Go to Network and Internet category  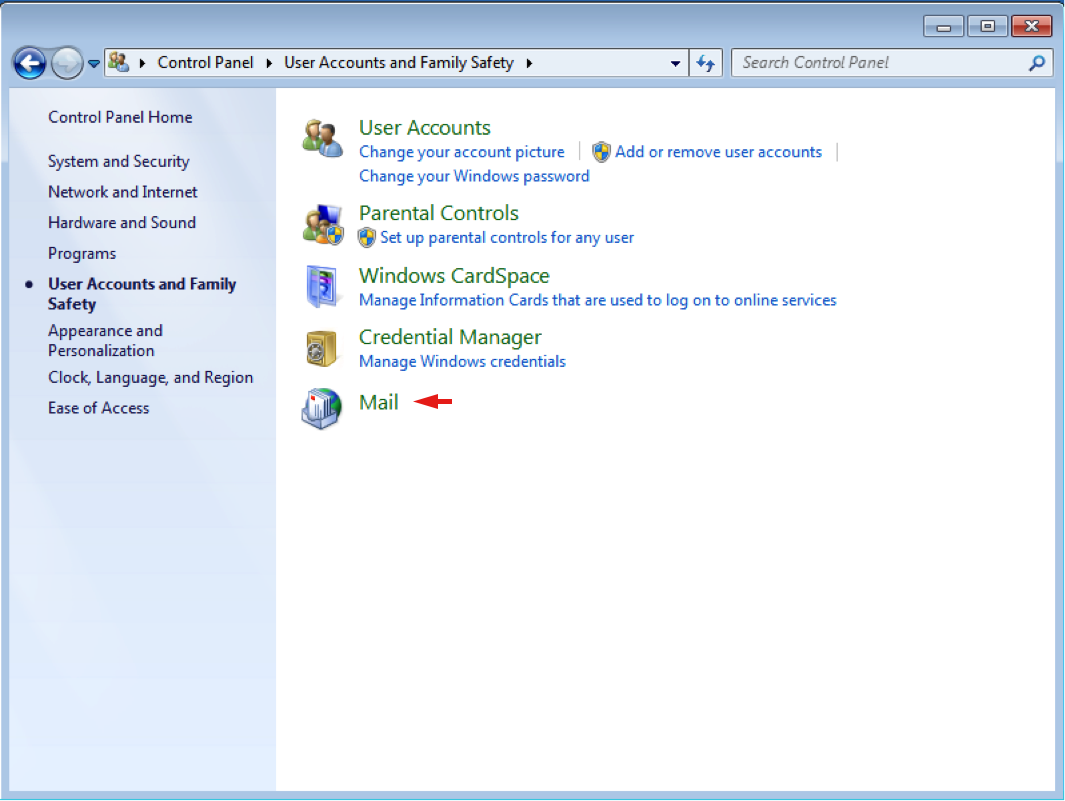pos(122,192)
